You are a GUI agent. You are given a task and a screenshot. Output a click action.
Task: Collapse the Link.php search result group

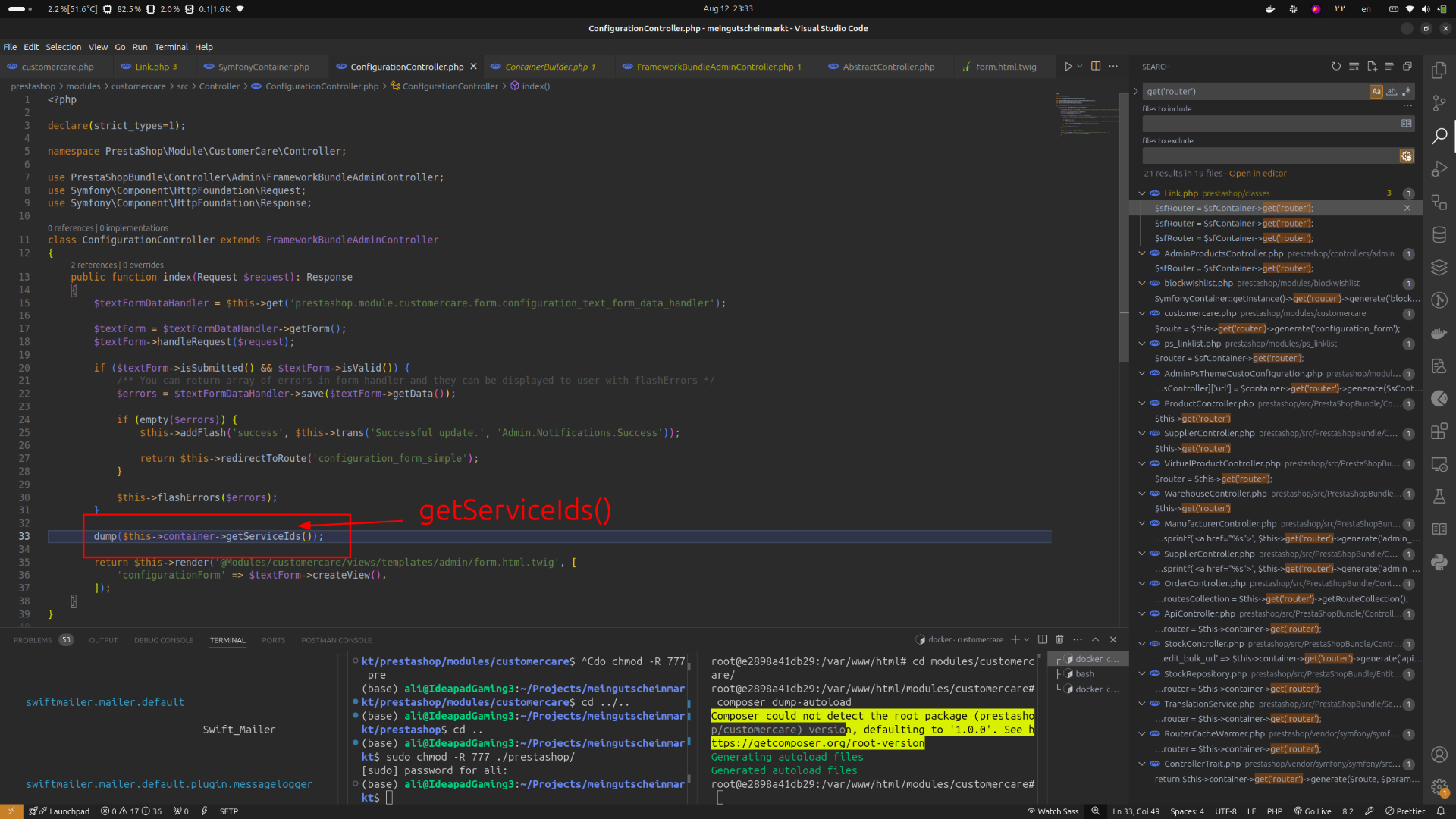click(1142, 193)
